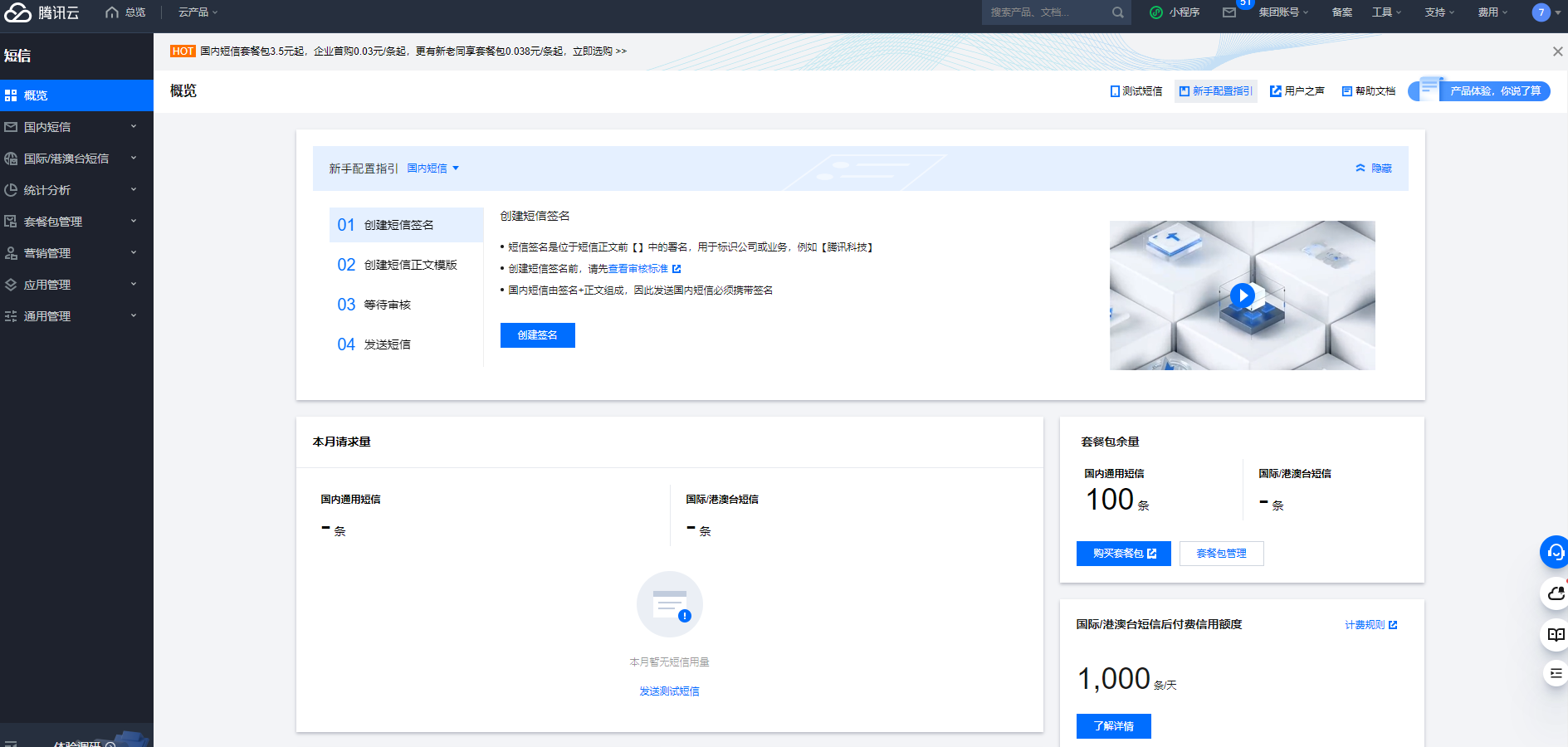Image resolution: width=1568 pixels, height=747 pixels.
Task: Click the 测试短信 phone icon
Action: pyautogui.click(x=1115, y=91)
